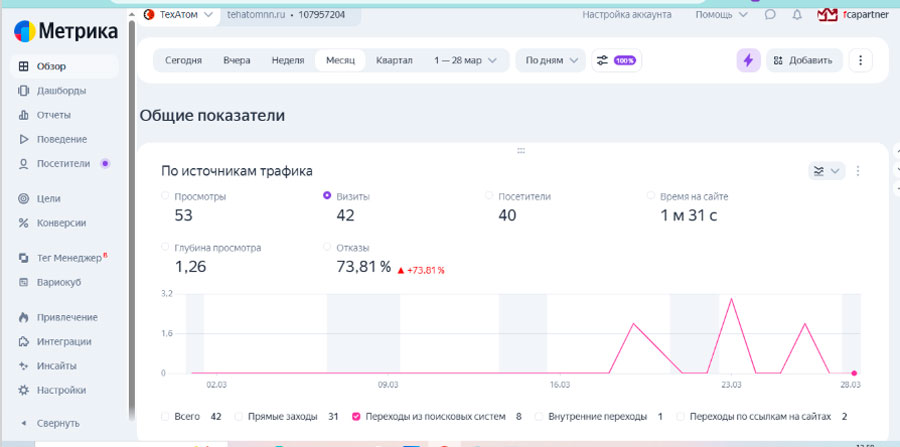Check Переходы по ссылкам на сайтах checkbox
This screenshot has height=447, width=900.
(x=681, y=416)
